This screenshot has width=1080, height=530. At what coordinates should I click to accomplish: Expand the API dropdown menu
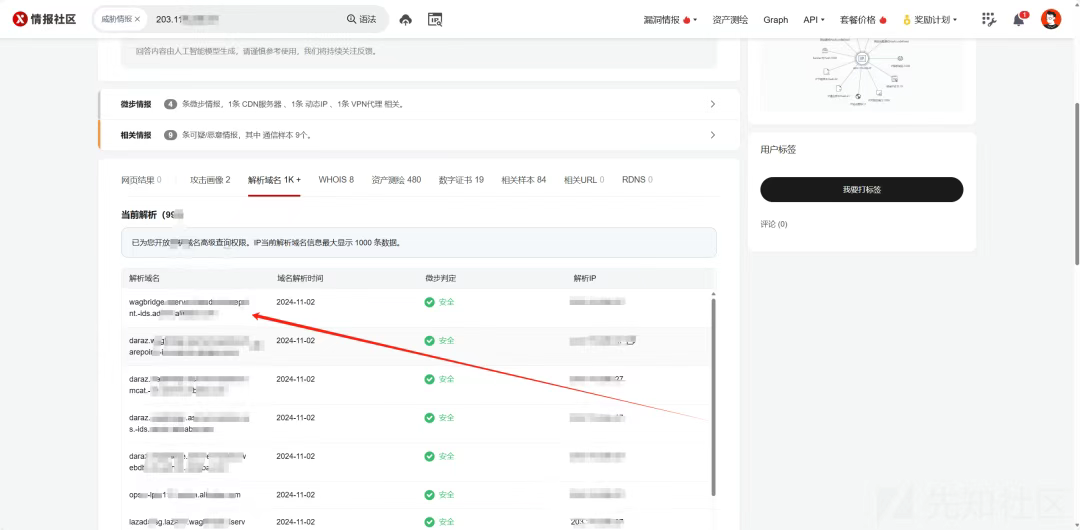point(813,20)
